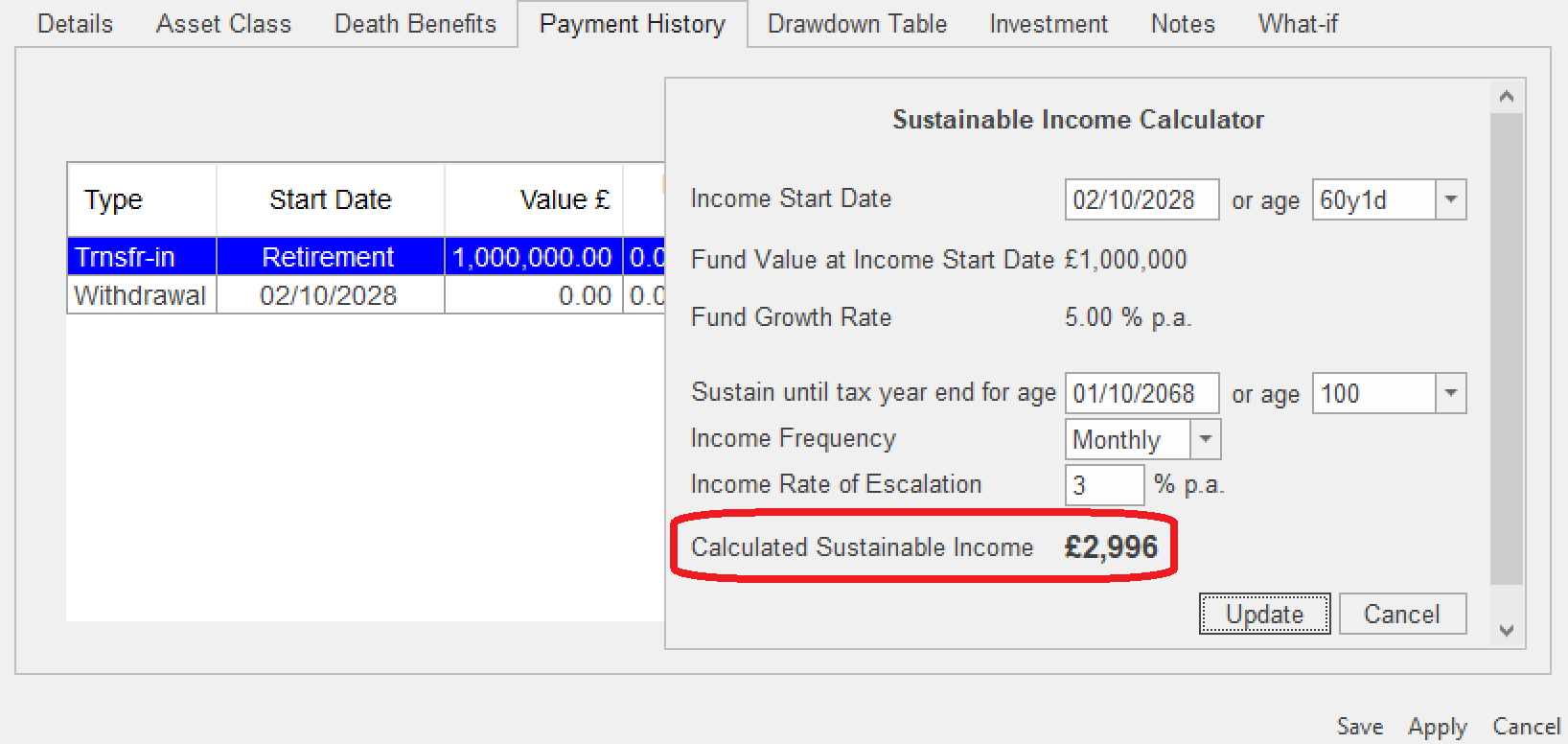The width and height of the screenshot is (1568, 744).
Task: Click the Update button
Action: pos(1264,614)
